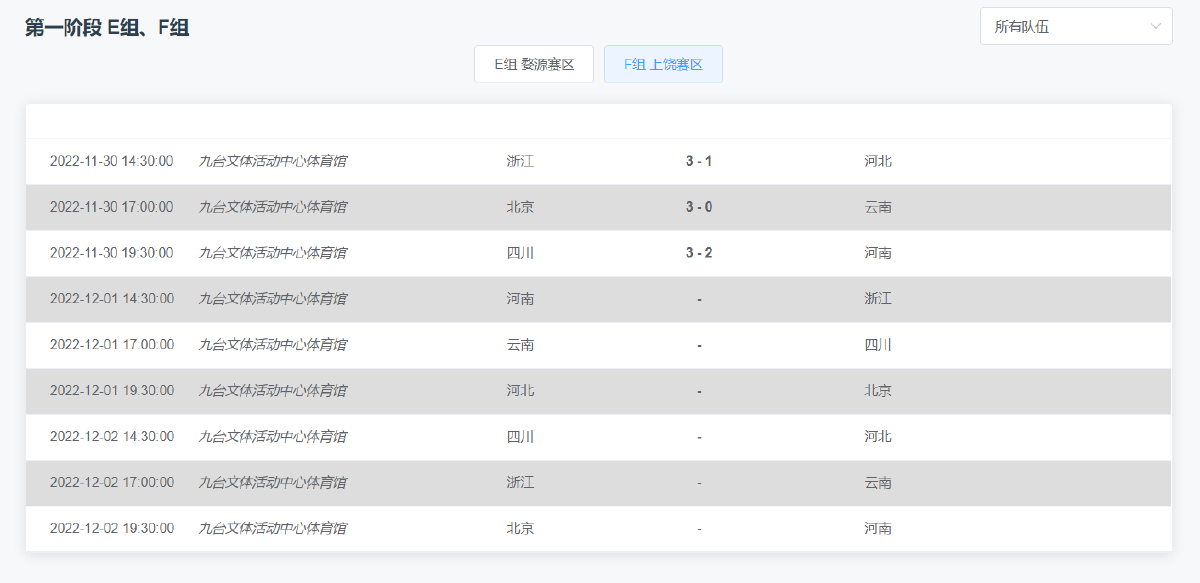1200x583 pixels.
Task: Click away team 河北 in the 12-02 14:30 match
Action: click(878, 437)
